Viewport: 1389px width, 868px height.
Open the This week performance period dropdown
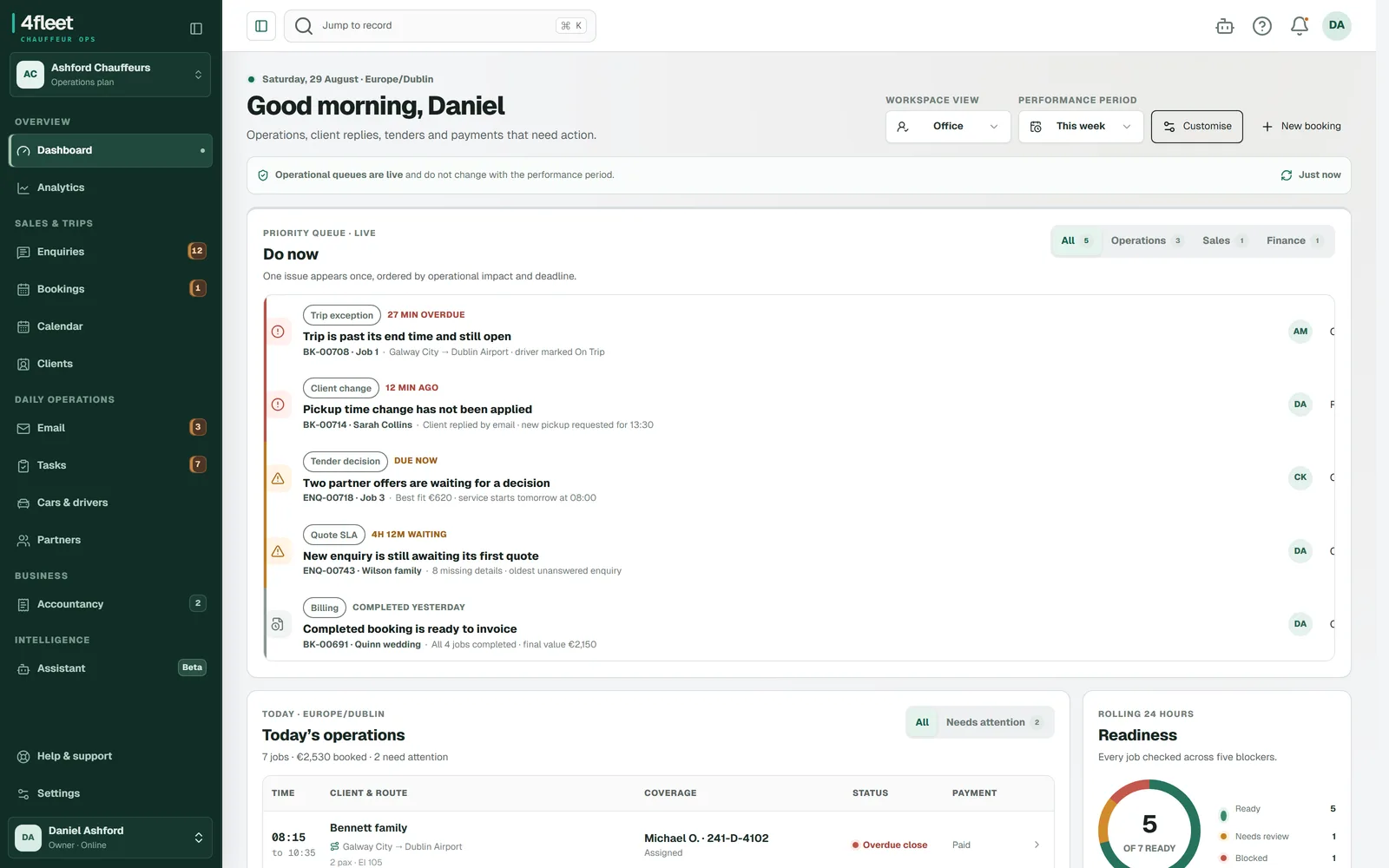pos(1081,127)
